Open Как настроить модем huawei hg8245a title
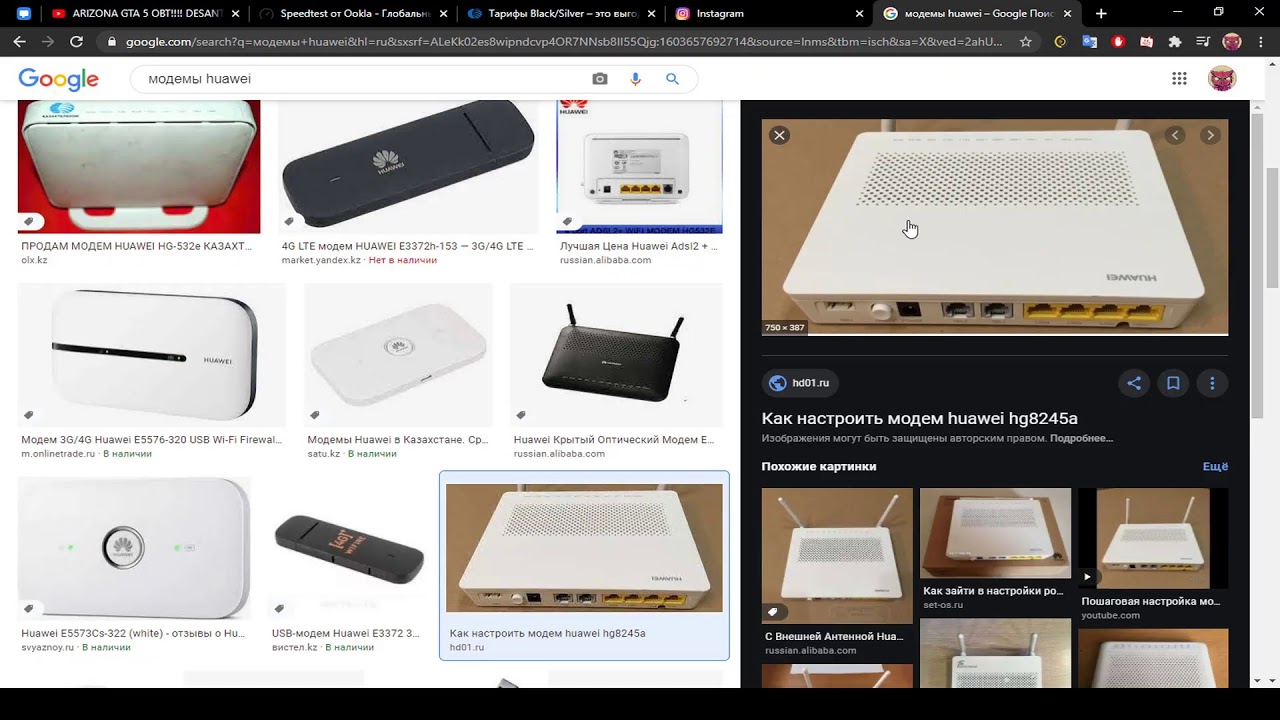Image resolution: width=1280 pixels, height=720 pixels. (920, 419)
